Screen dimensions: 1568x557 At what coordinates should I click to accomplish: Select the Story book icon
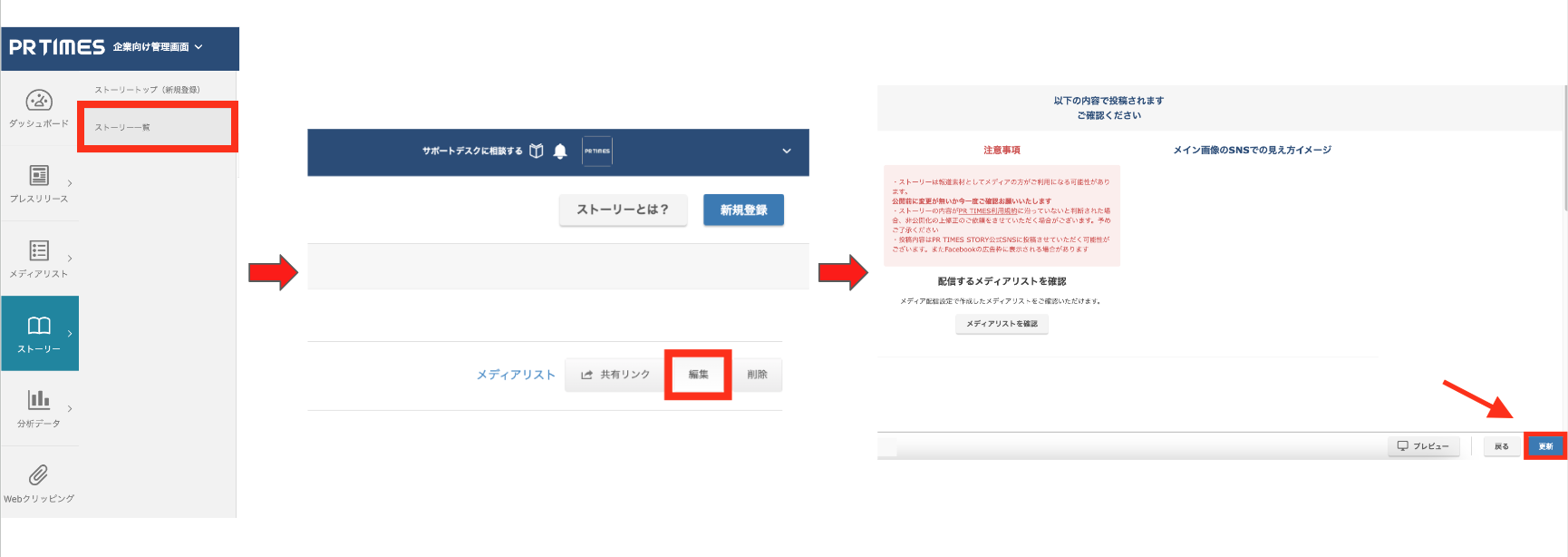(x=39, y=325)
